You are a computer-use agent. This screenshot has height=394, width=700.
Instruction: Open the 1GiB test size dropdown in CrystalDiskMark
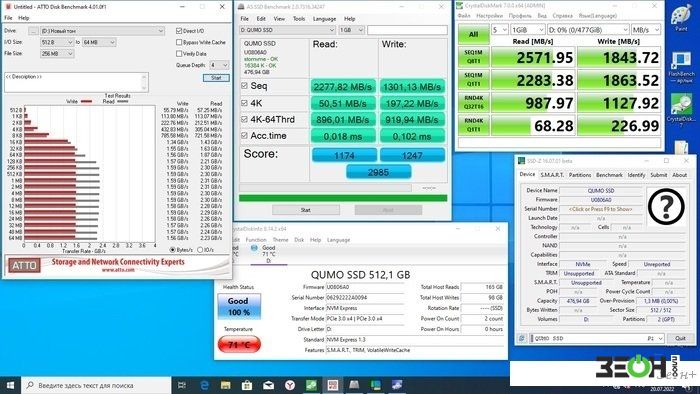[x=527, y=30]
